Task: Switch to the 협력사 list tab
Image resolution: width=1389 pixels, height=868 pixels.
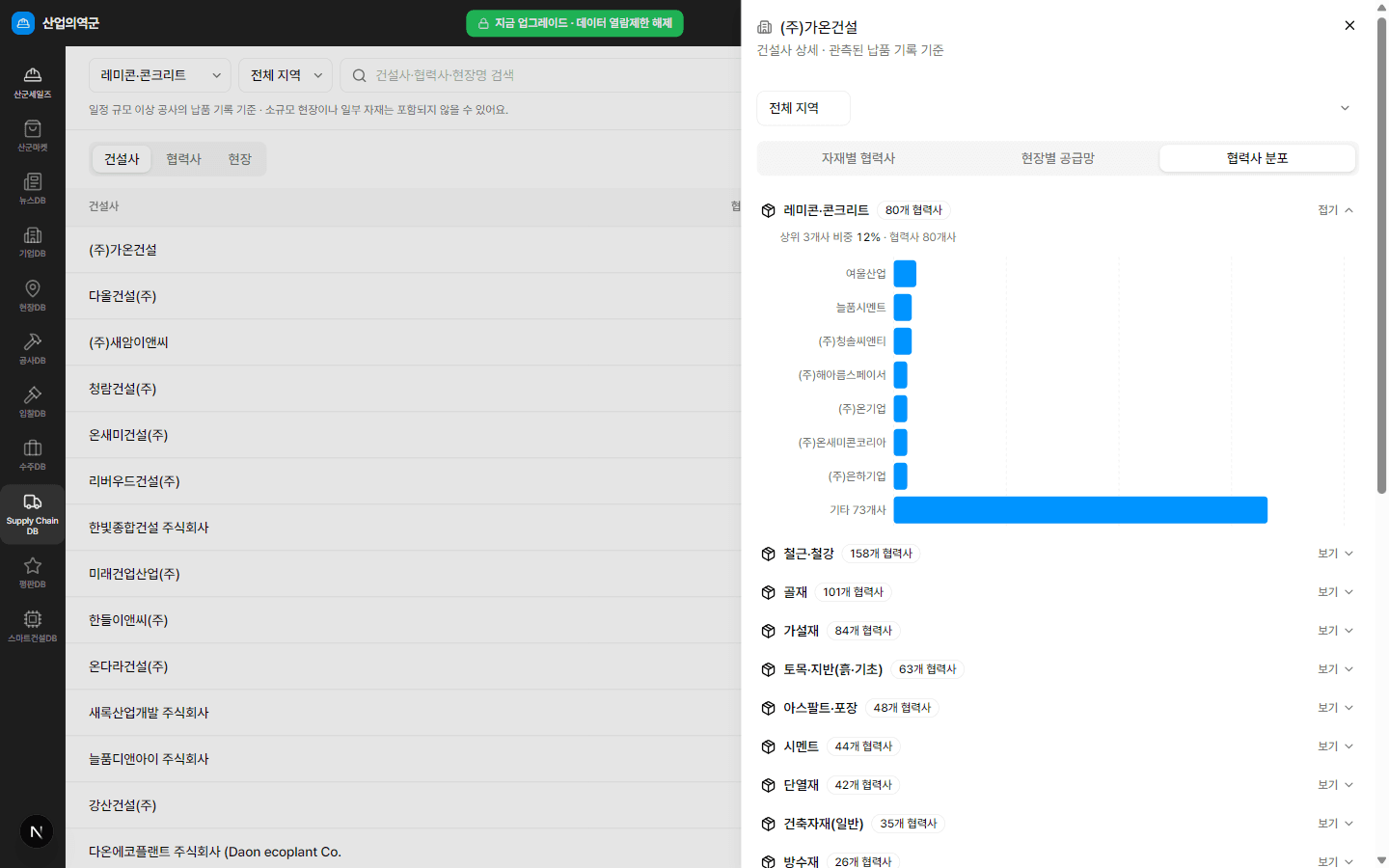Action: pos(183,159)
